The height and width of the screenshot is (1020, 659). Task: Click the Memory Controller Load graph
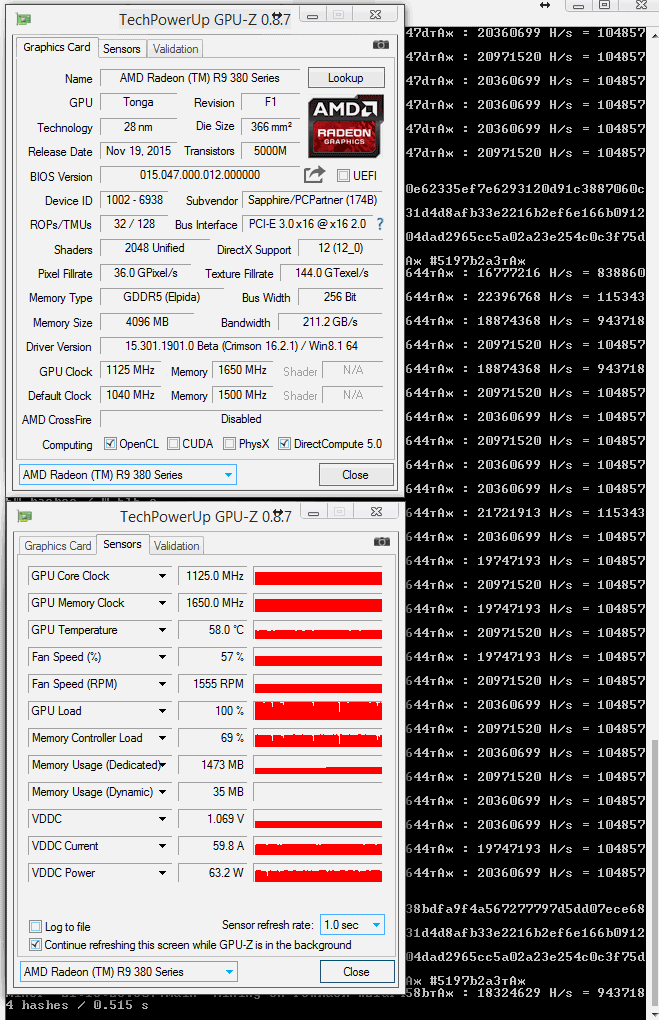click(x=318, y=738)
